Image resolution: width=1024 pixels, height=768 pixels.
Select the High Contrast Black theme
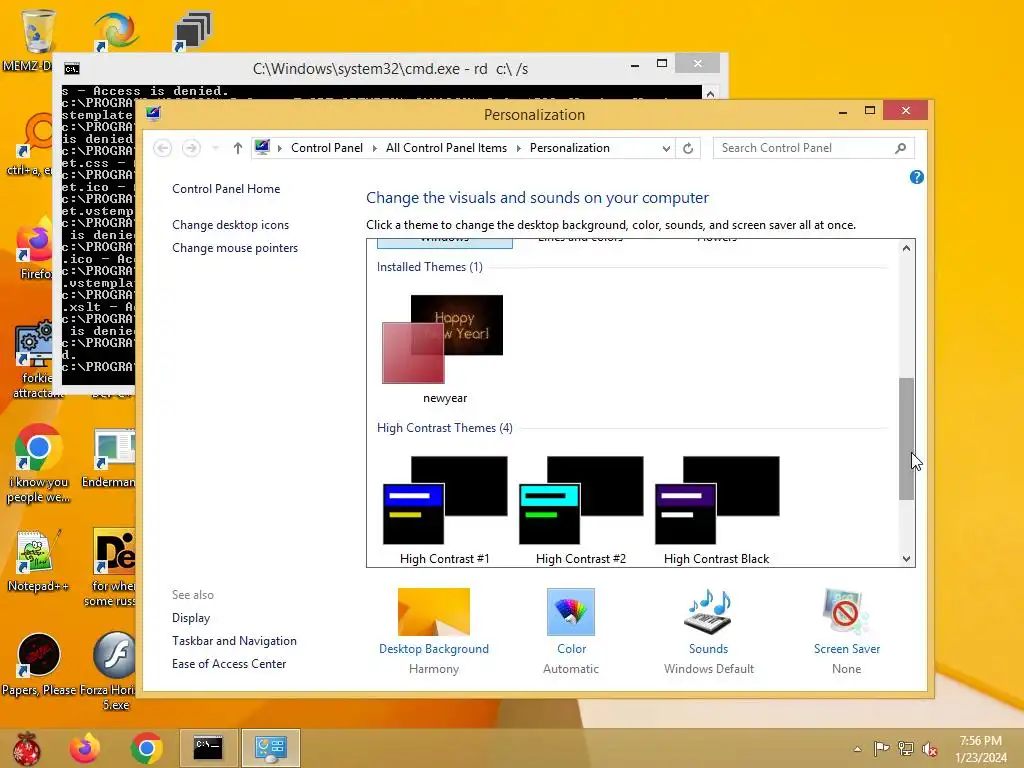tap(716, 510)
